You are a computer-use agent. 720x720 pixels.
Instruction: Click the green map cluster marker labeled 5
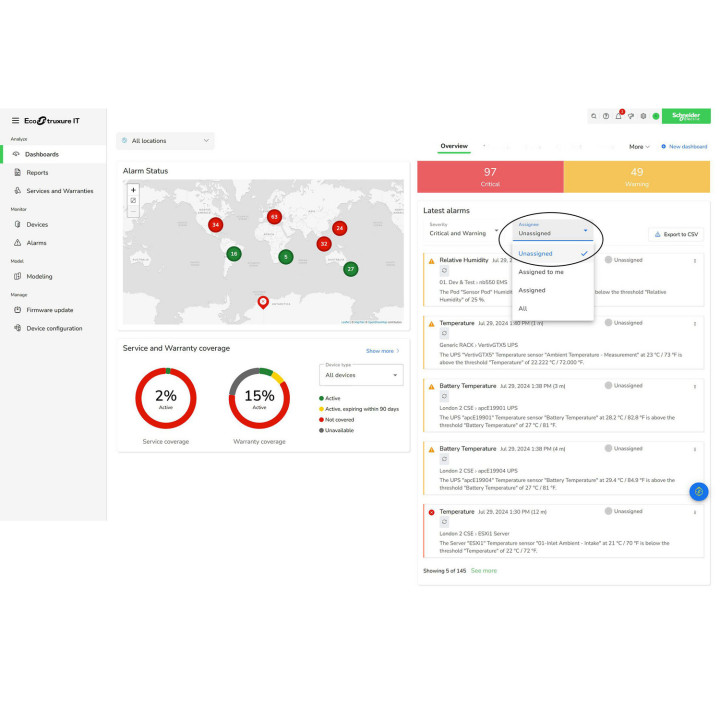point(286,257)
